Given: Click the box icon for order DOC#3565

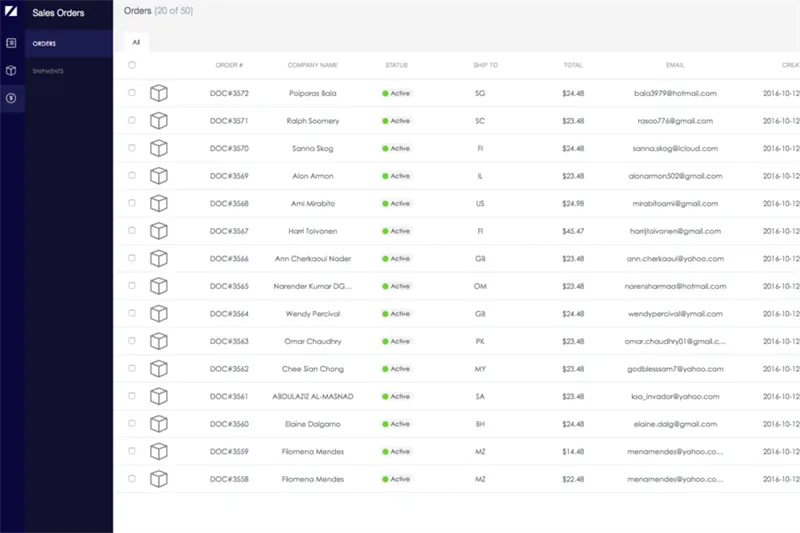Looking at the screenshot, I should pos(158,286).
